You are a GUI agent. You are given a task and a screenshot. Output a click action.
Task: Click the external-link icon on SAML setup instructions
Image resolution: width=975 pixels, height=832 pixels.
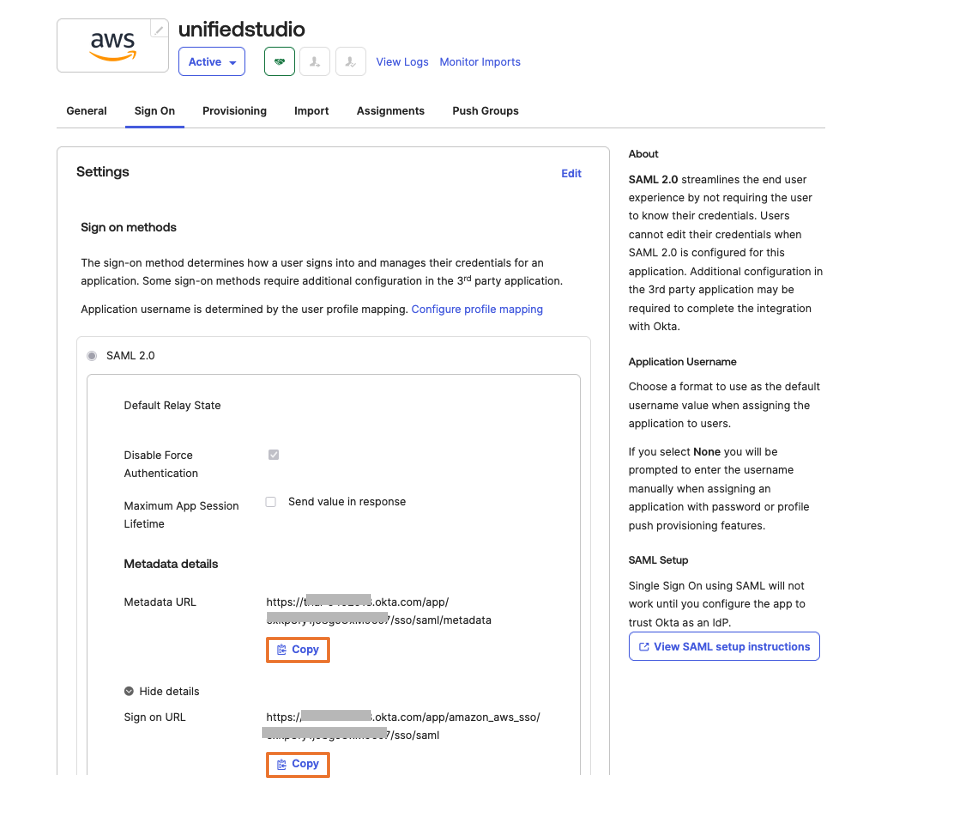pos(643,646)
